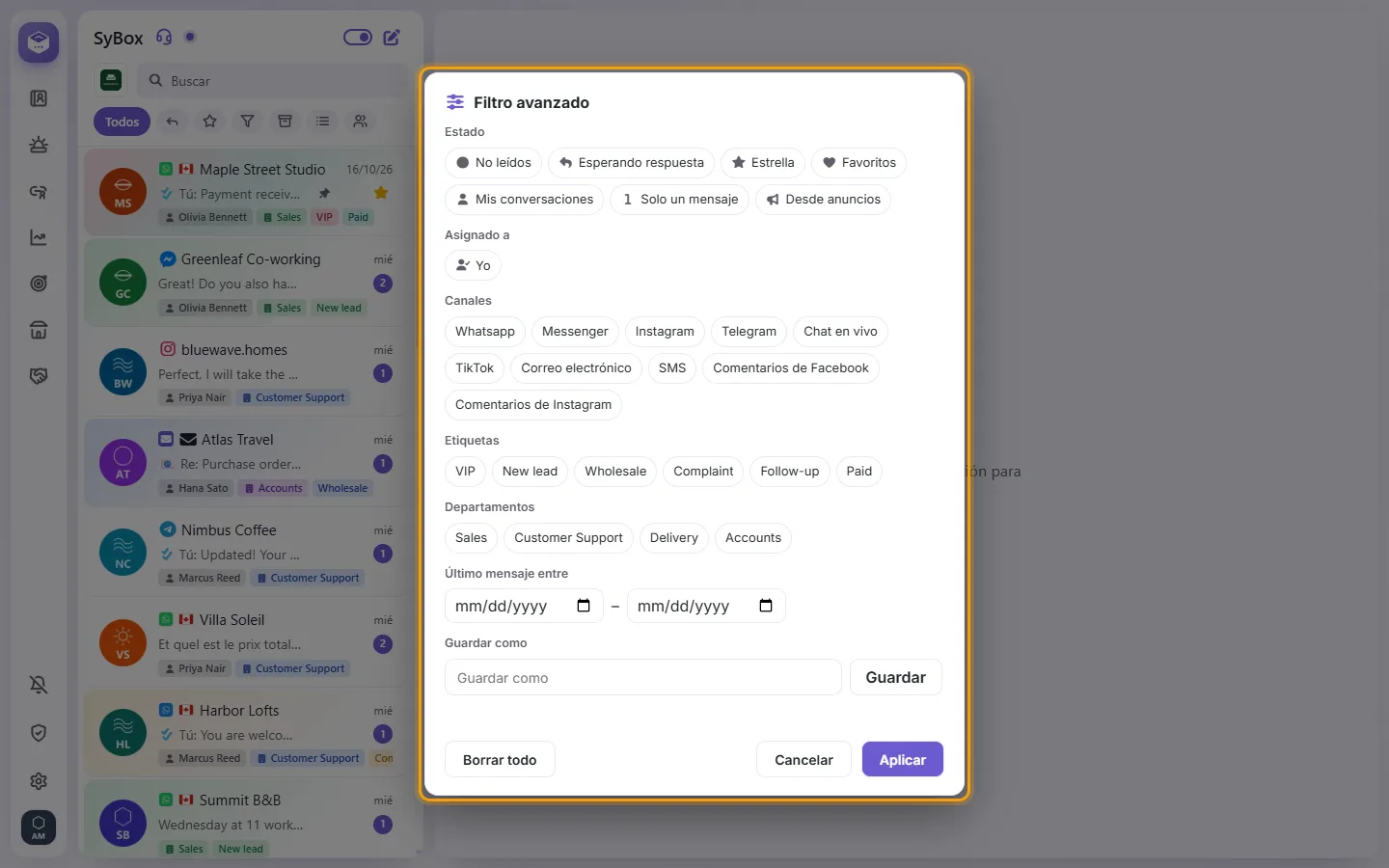Click Borrar todo to clear filters
Image resolution: width=1389 pixels, height=868 pixels.
click(500, 759)
